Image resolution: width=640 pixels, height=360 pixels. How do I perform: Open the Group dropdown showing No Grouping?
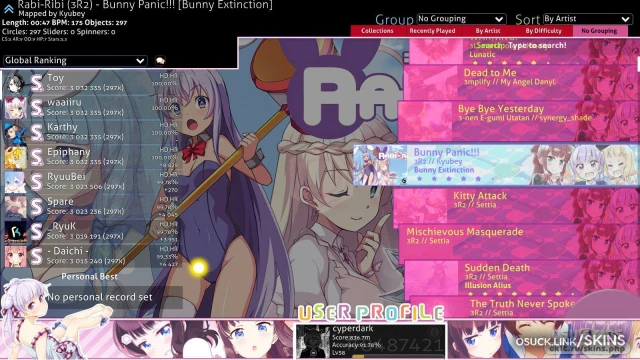461,19
